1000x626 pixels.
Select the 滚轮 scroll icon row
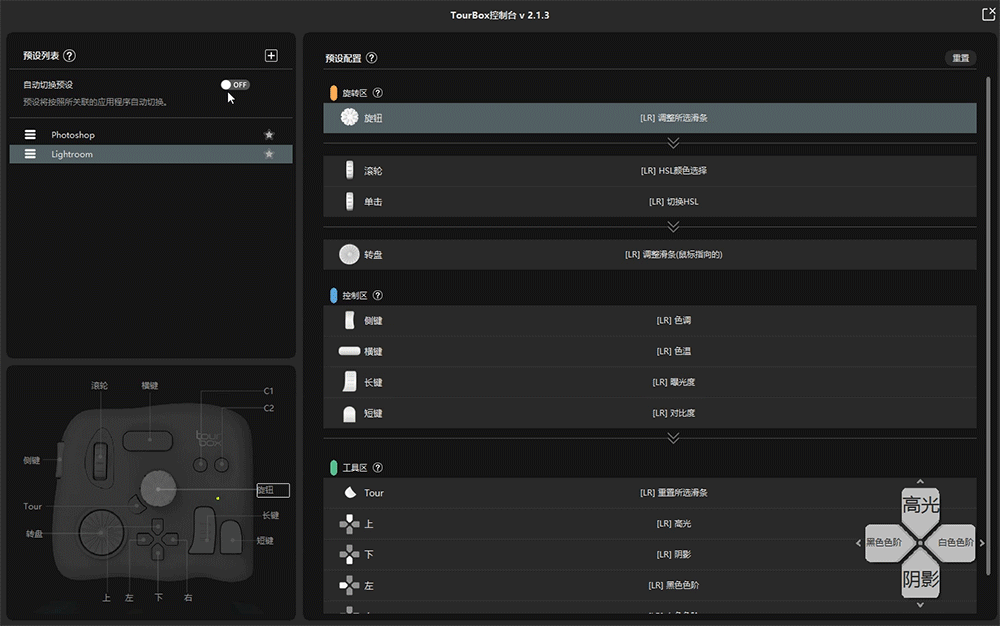pyautogui.click(x=349, y=170)
